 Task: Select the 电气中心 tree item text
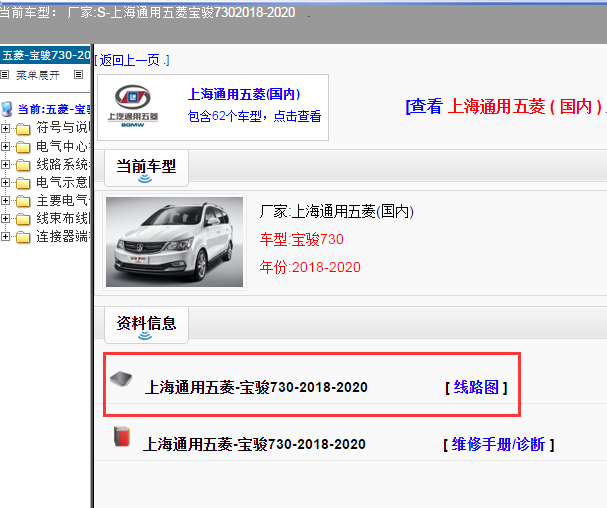point(63,146)
